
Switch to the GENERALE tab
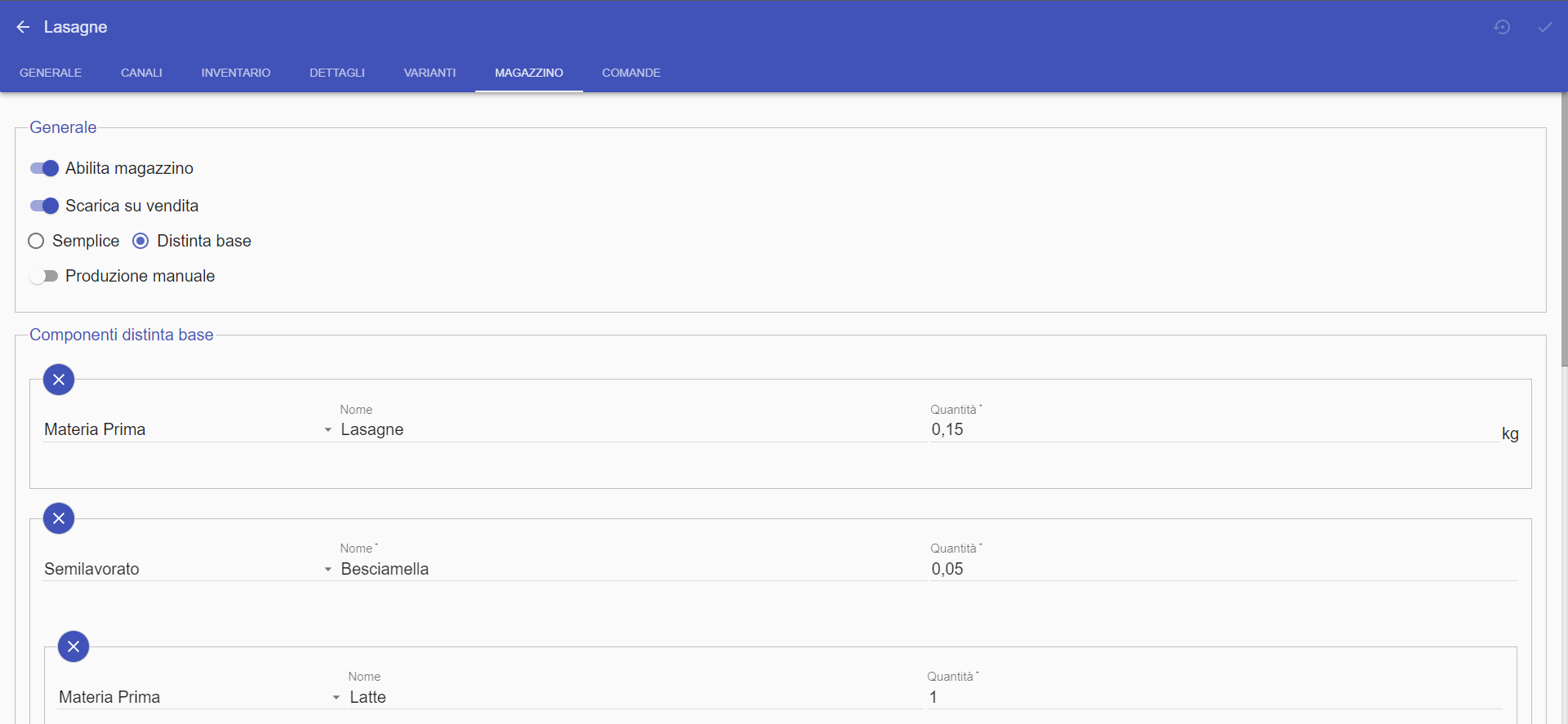coord(51,73)
